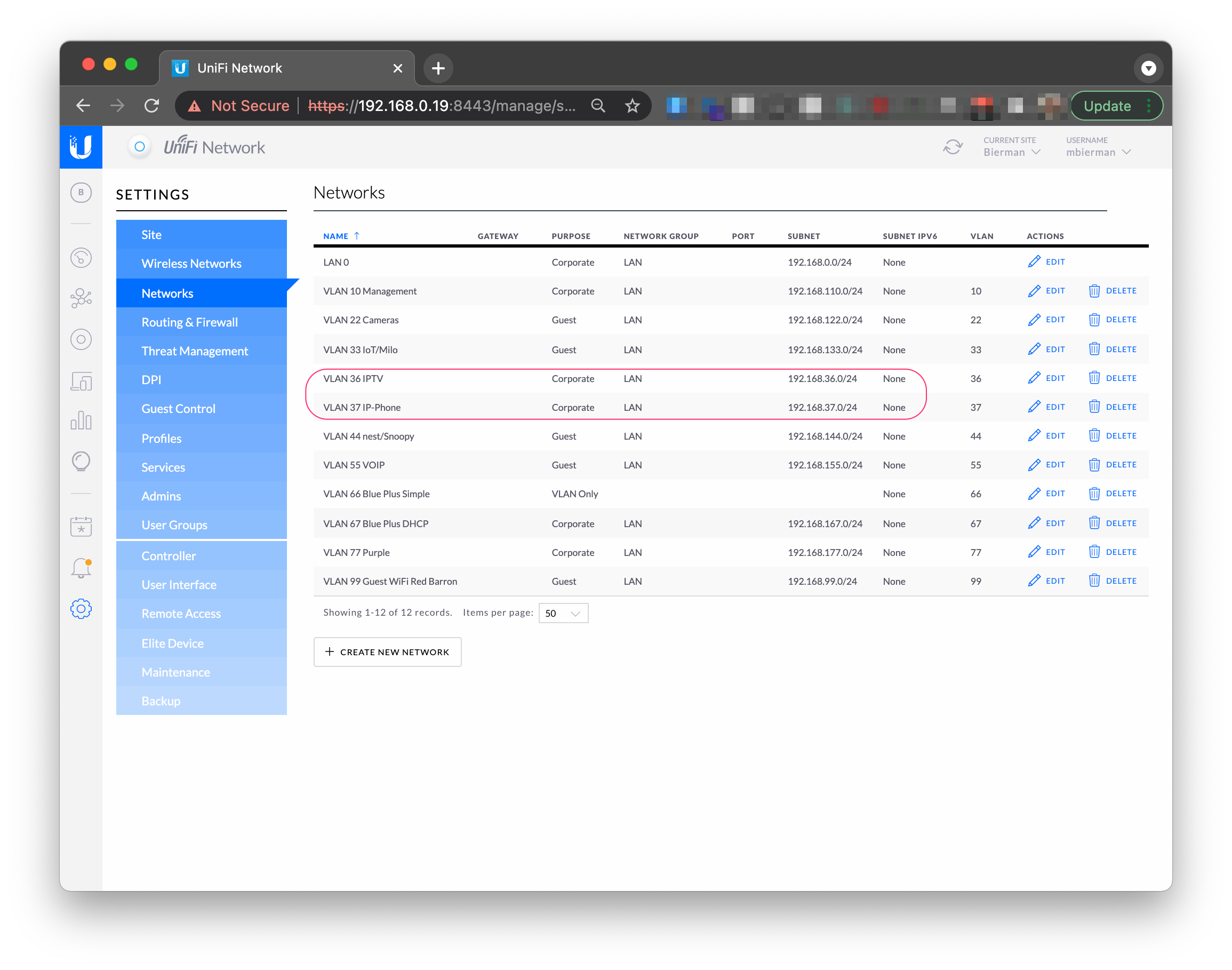The width and height of the screenshot is (1232, 970).
Task: Open the Dashboard icon in left sidebar
Action: click(x=81, y=258)
